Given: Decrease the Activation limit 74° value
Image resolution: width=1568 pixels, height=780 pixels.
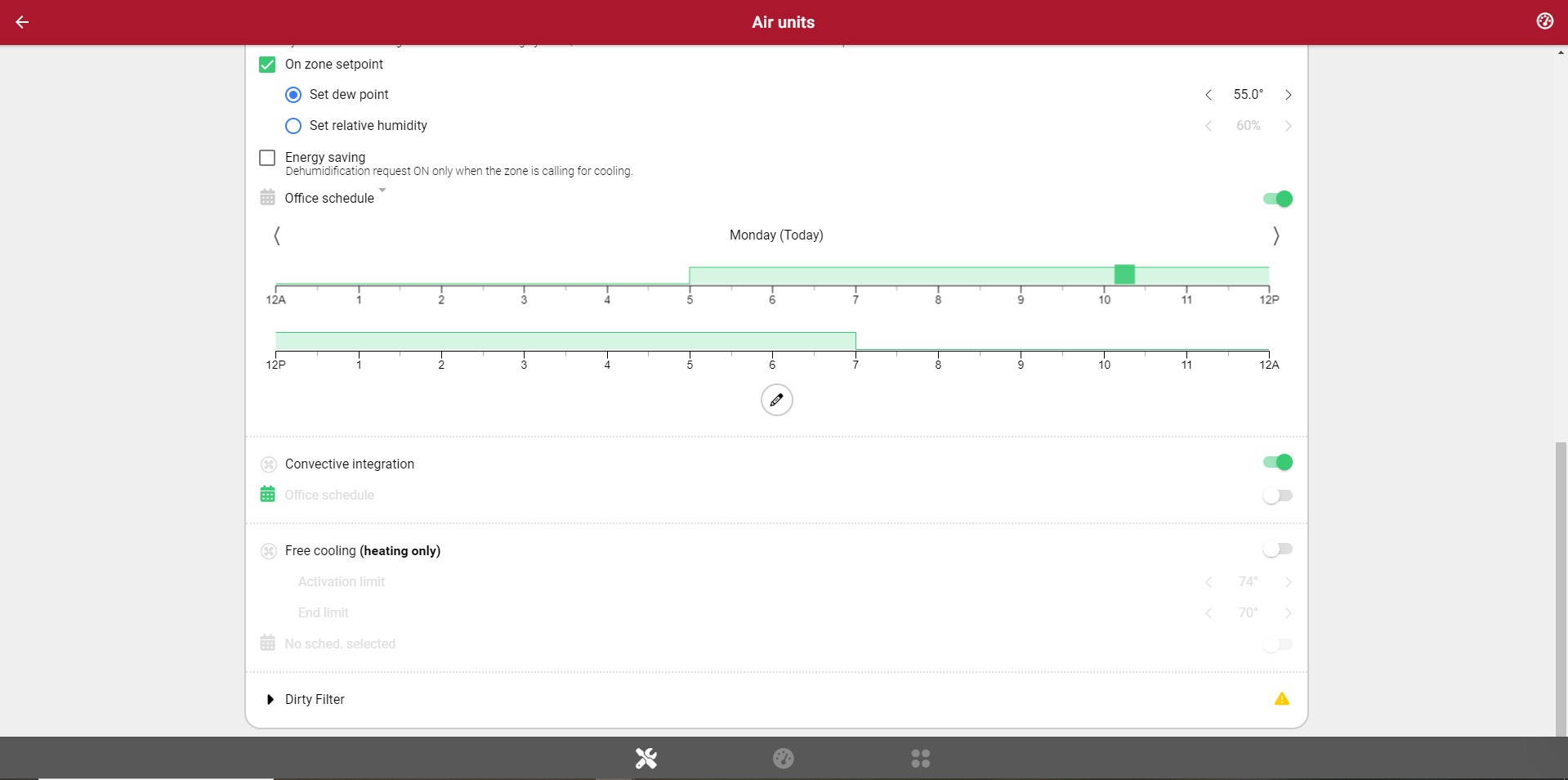Looking at the screenshot, I should 1208,582.
